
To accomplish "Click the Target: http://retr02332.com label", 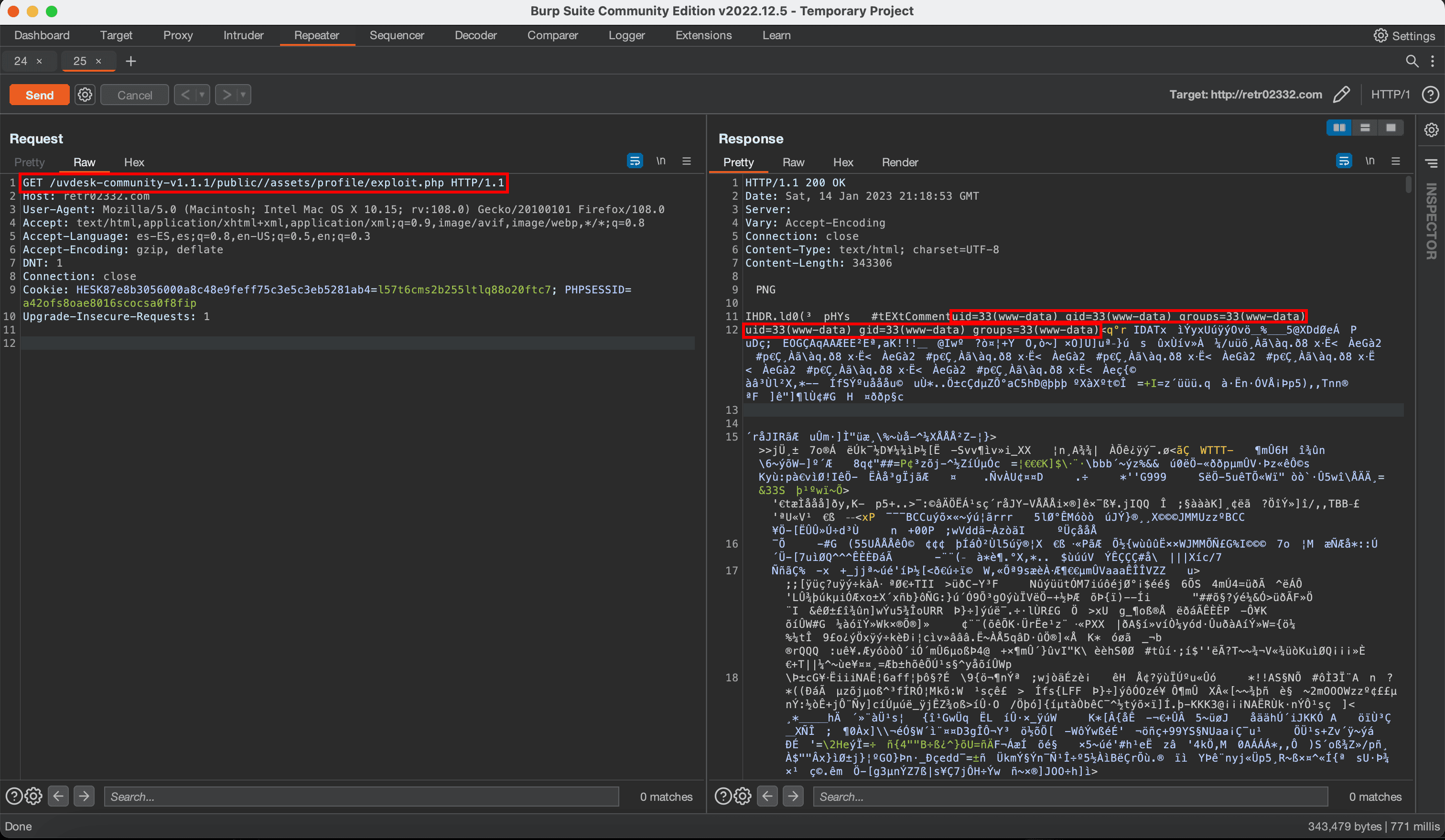I will tap(1245, 95).
